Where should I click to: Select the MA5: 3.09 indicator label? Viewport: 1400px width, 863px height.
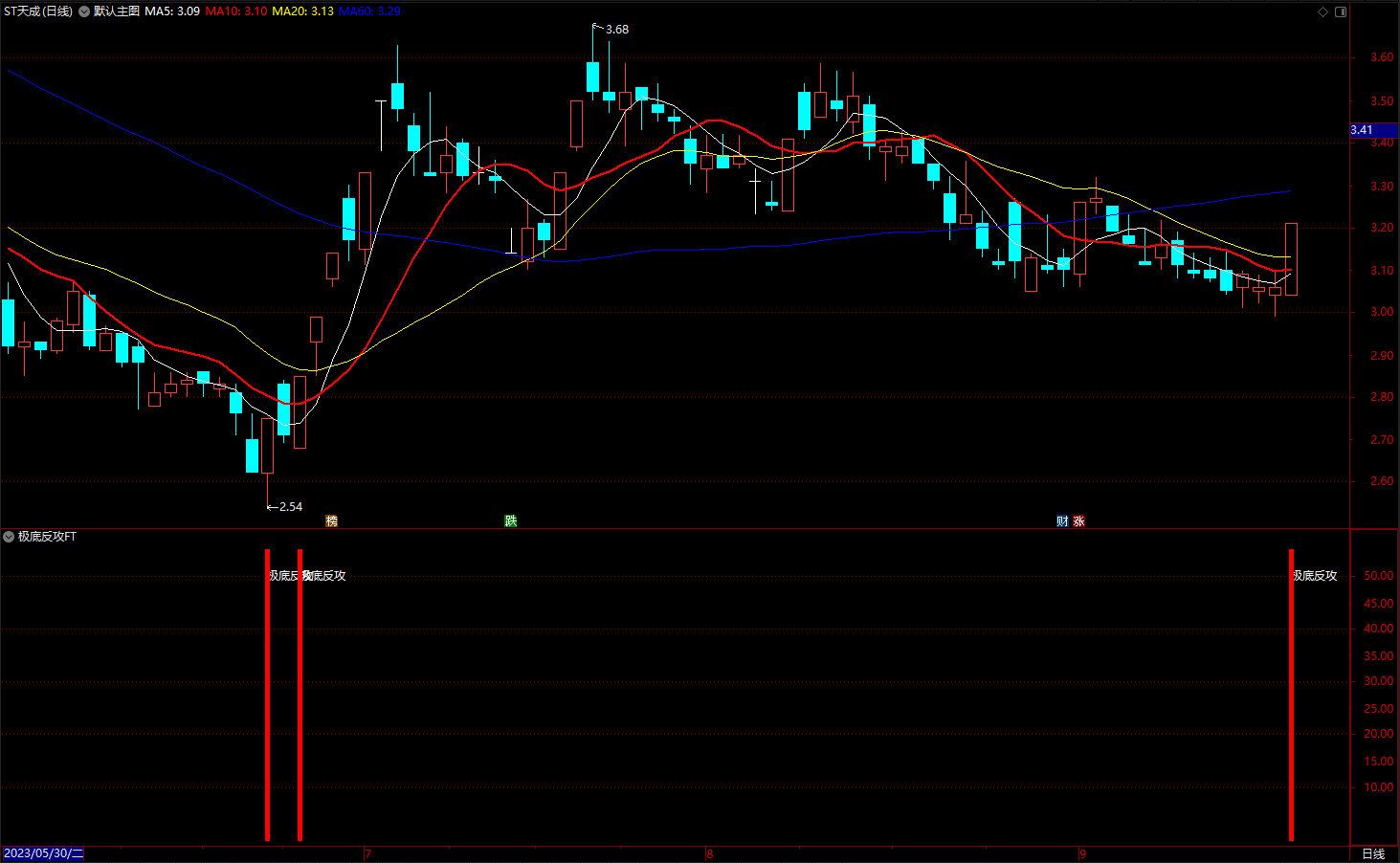coord(172,11)
